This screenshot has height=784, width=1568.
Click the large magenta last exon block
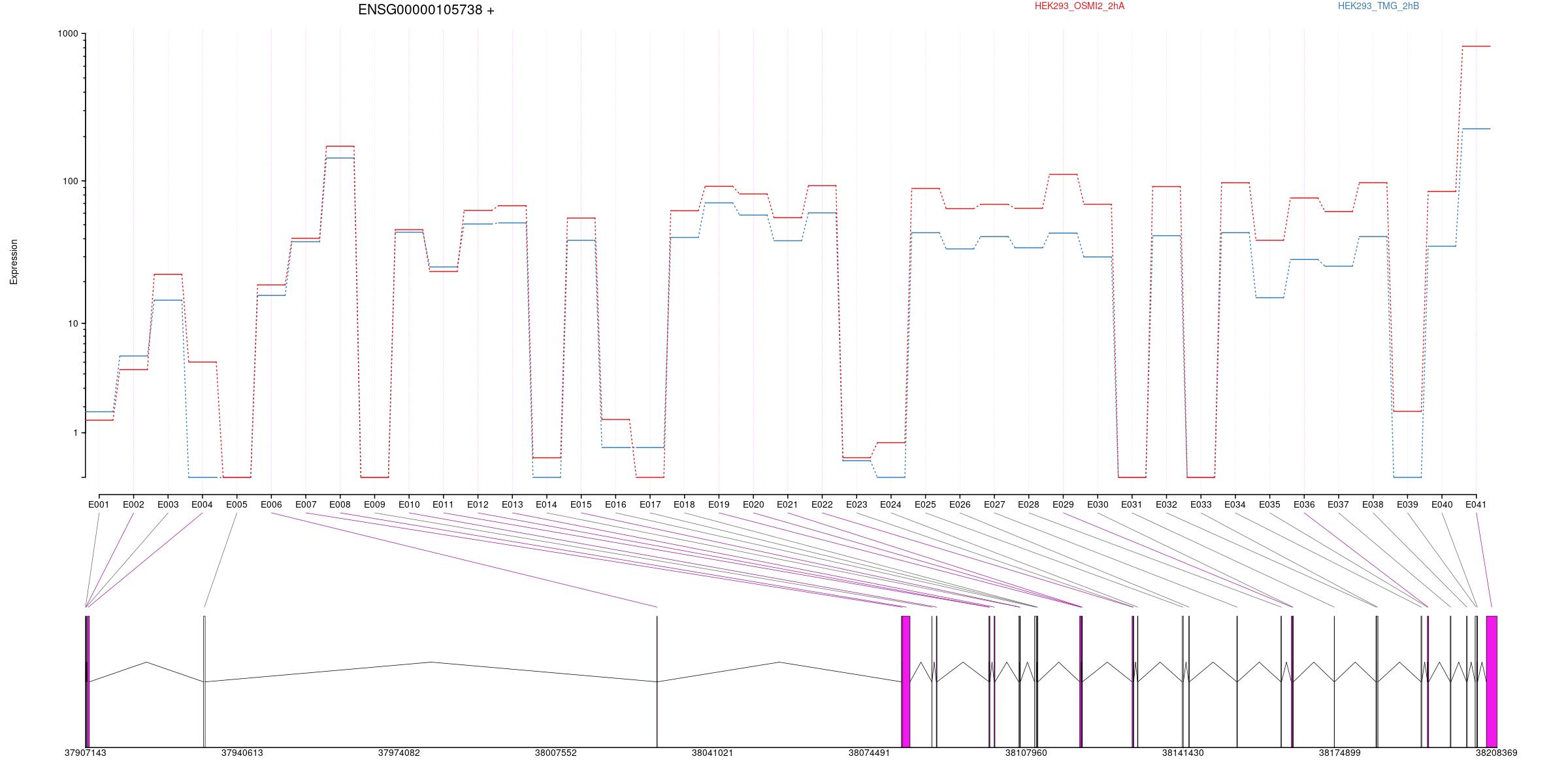(x=1492, y=681)
